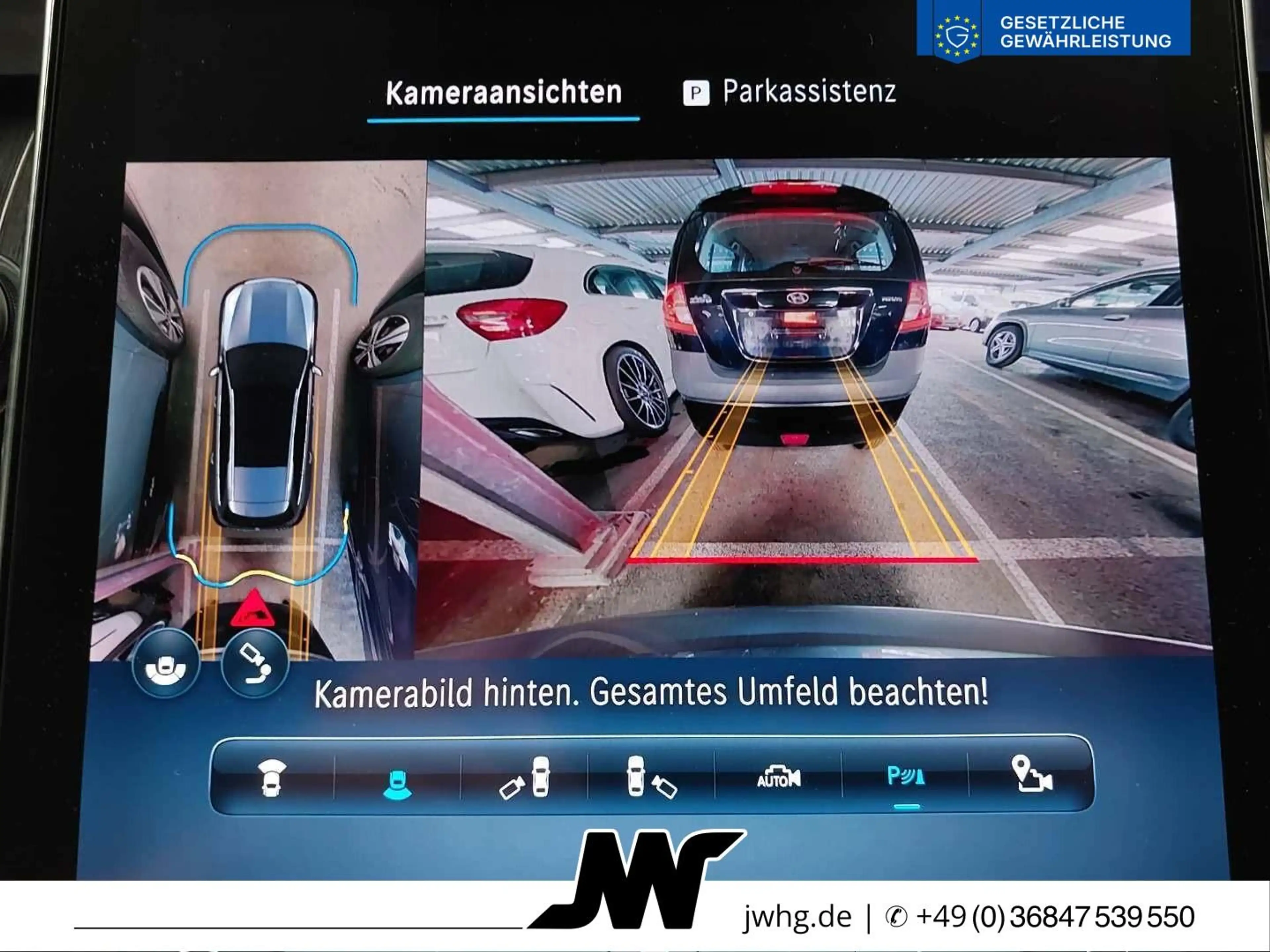This screenshot has width=1270, height=952.
Task: Click the jwhg.de website link
Action: pyautogui.click(x=797, y=916)
